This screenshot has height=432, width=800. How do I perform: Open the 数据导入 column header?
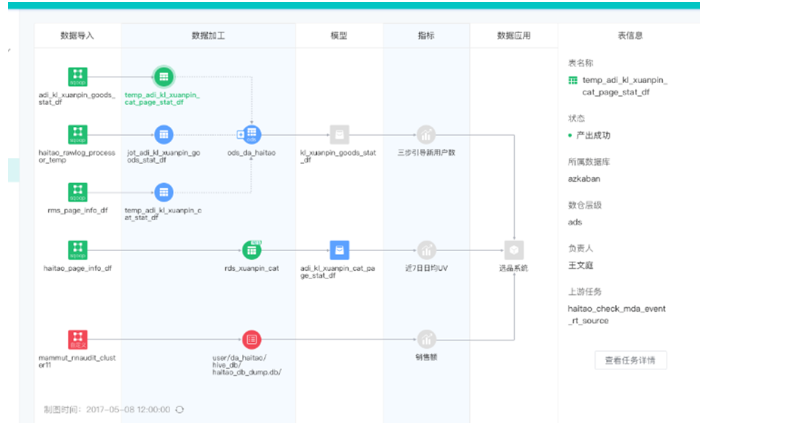click(77, 36)
